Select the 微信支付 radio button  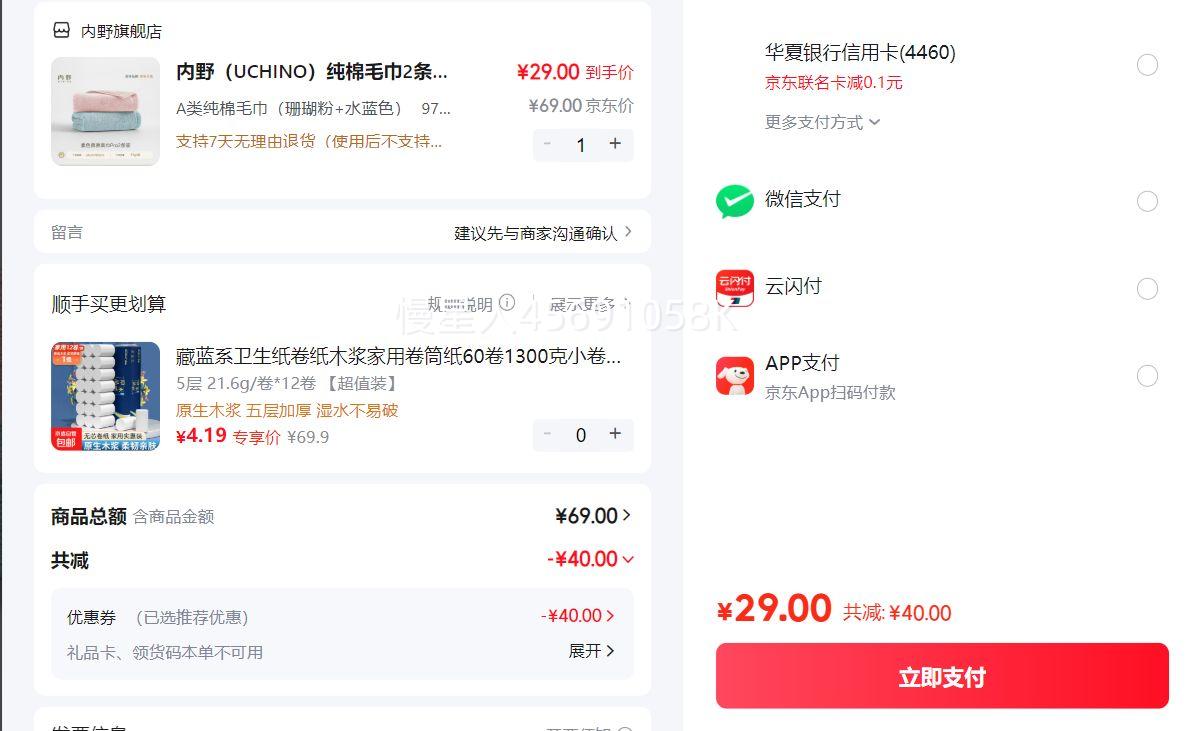point(1147,202)
